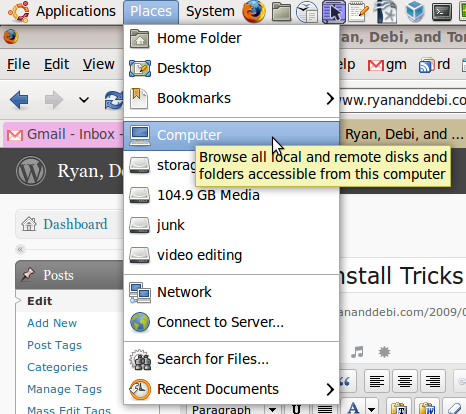Click the Posts section header
The image size is (466, 414).
tap(70, 275)
